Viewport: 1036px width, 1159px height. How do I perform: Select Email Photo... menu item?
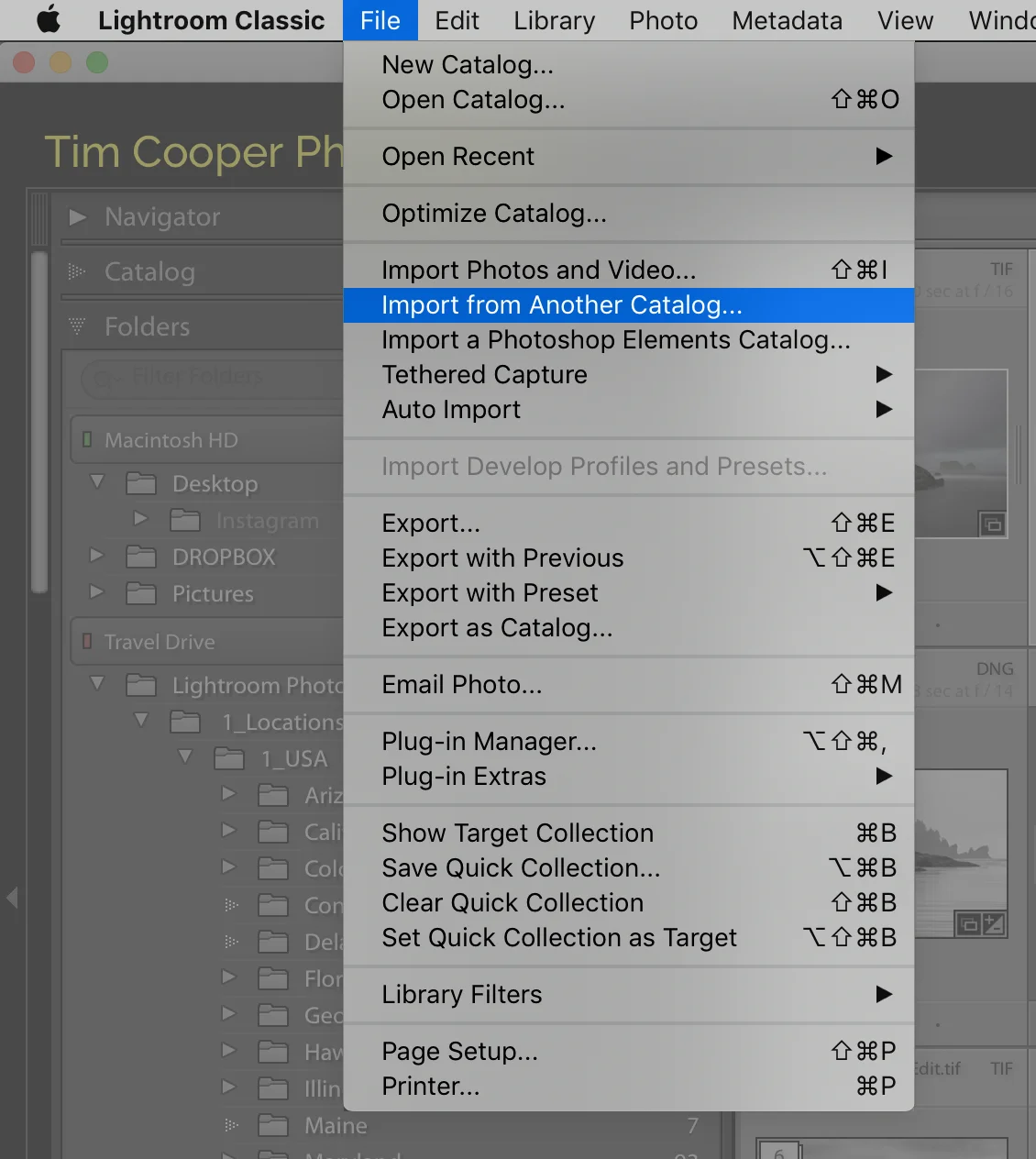(x=629, y=685)
